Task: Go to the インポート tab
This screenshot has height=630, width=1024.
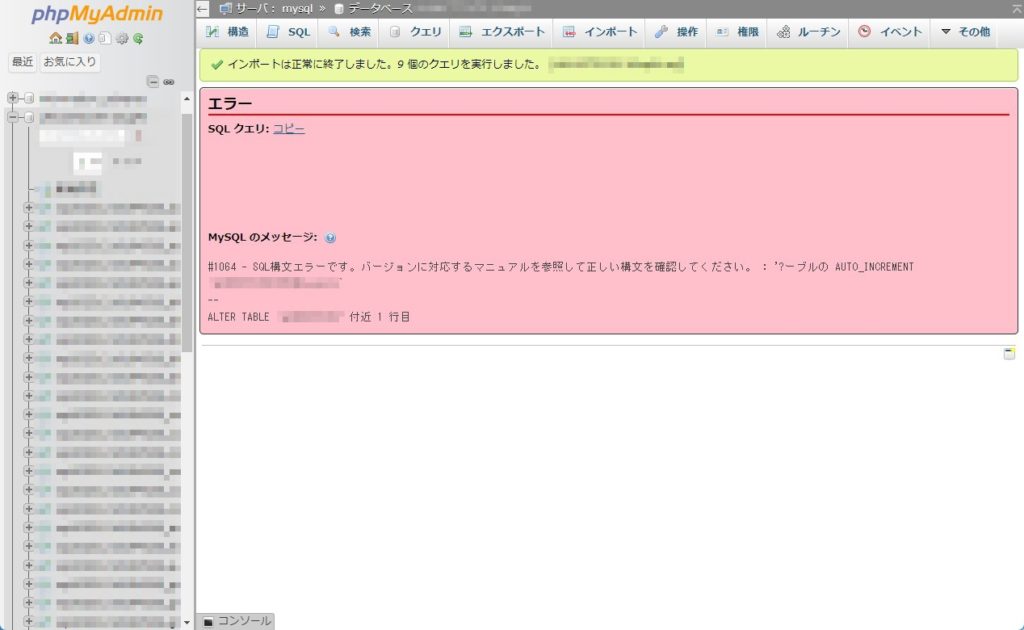Action: tap(599, 32)
